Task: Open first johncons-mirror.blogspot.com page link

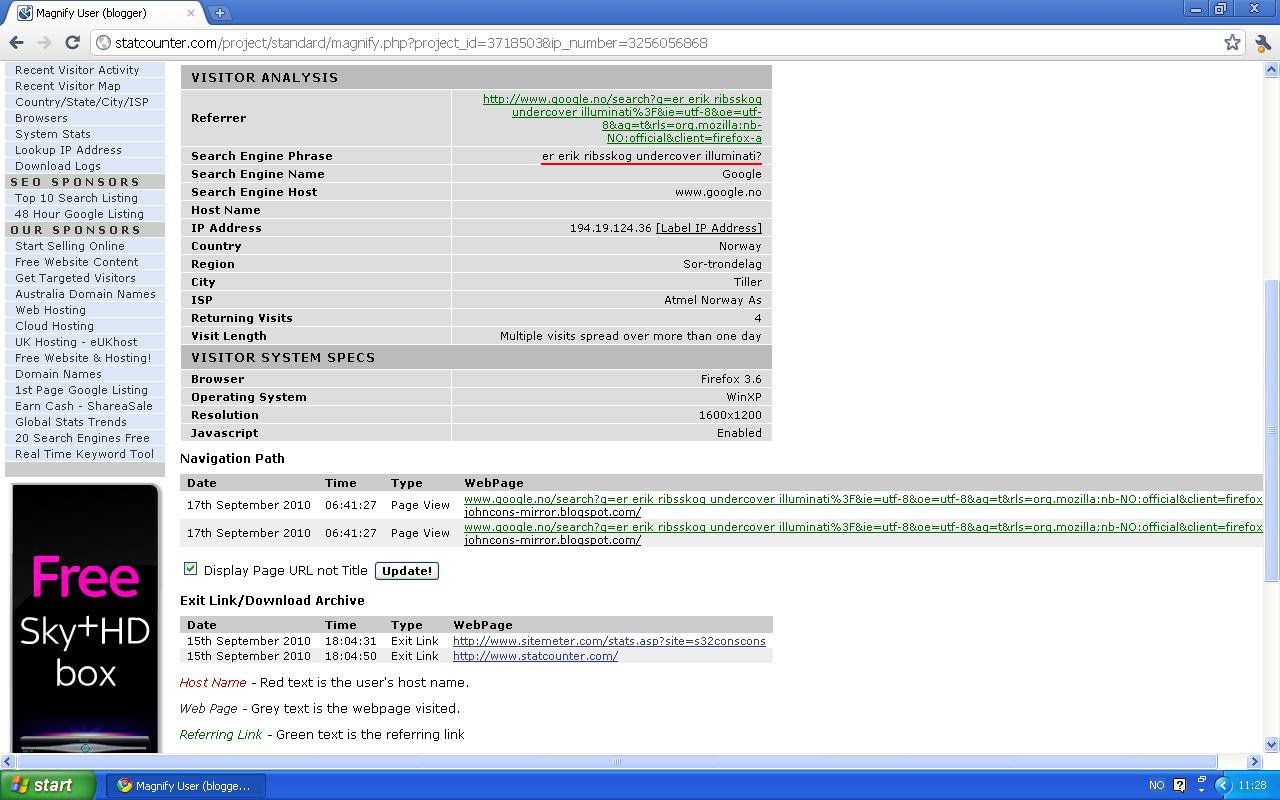Action: coord(552,512)
